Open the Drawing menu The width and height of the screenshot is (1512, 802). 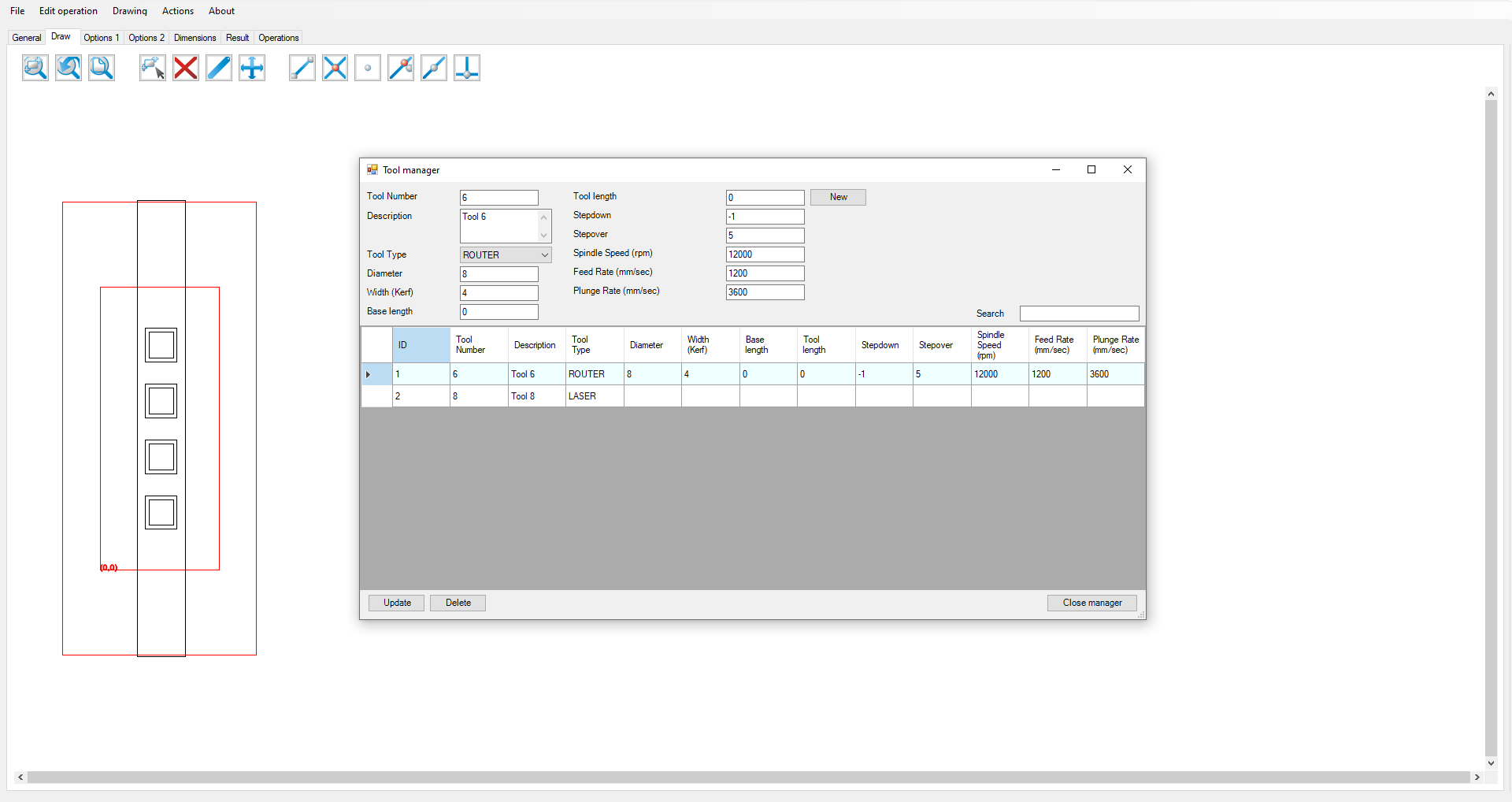coord(130,11)
